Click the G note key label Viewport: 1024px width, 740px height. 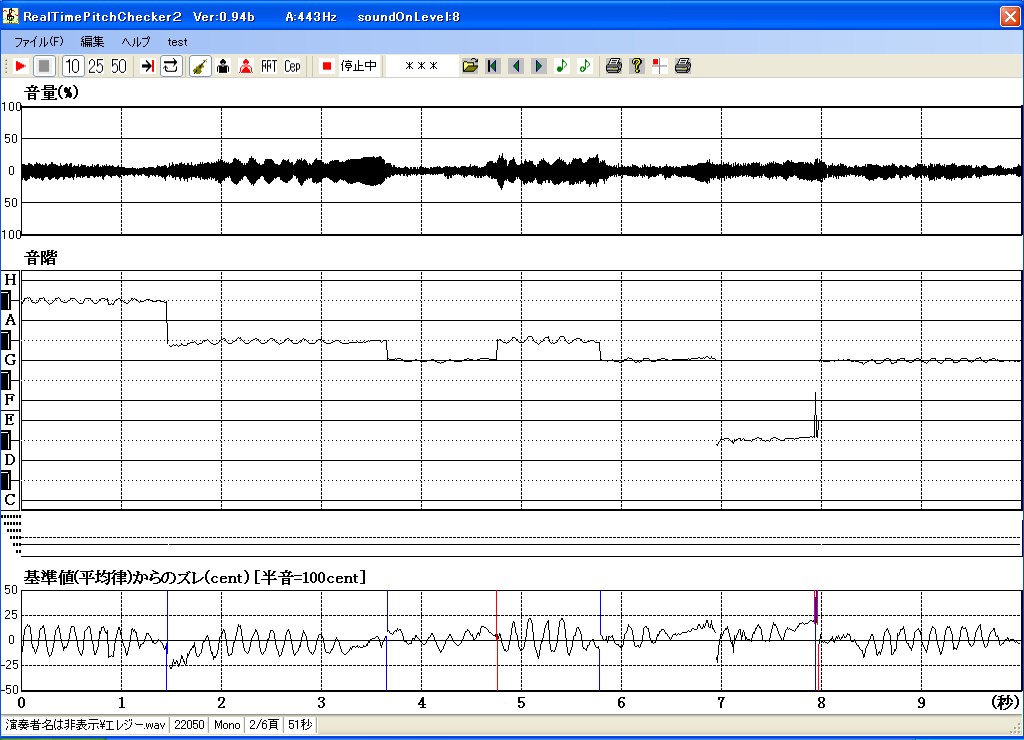(10, 360)
